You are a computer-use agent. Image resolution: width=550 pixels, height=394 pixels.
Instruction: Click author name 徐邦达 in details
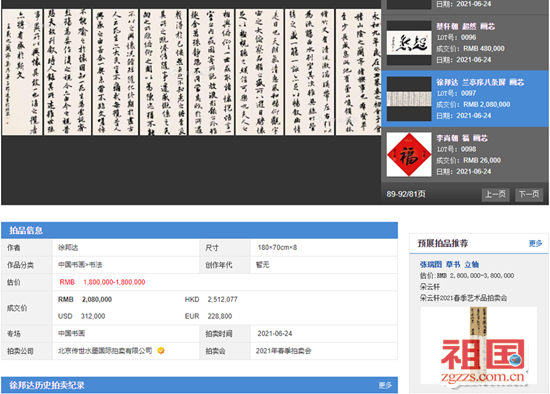[x=68, y=248]
